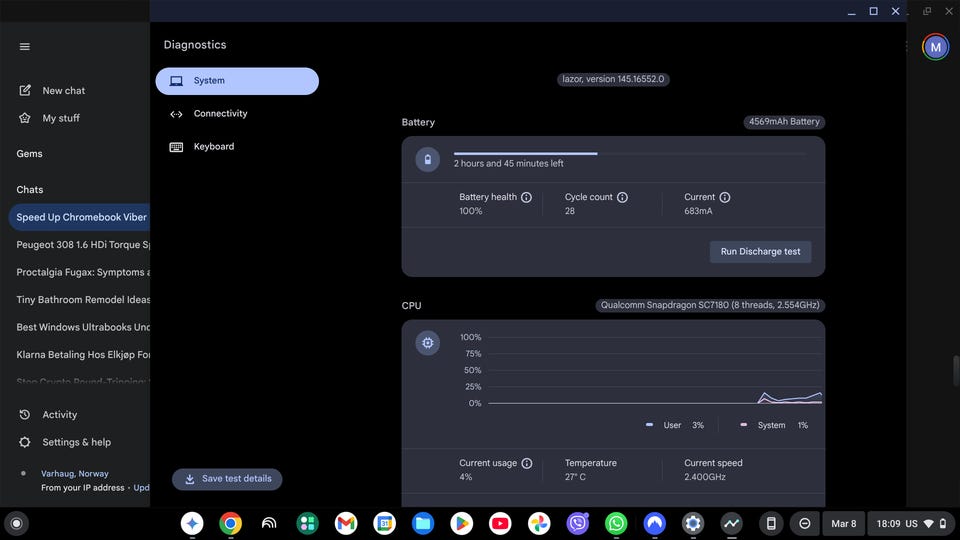Launch YouTube from the shelf
This screenshot has height=540, width=960.
pos(500,523)
